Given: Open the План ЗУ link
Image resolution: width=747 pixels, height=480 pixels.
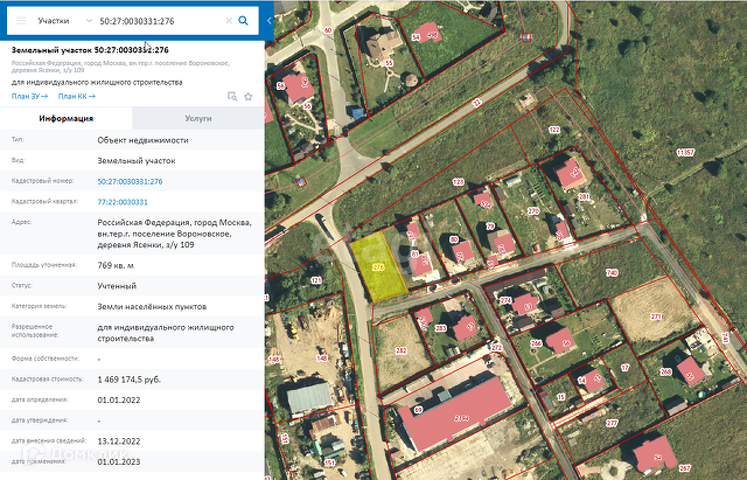Looking at the screenshot, I should tap(30, 96).
